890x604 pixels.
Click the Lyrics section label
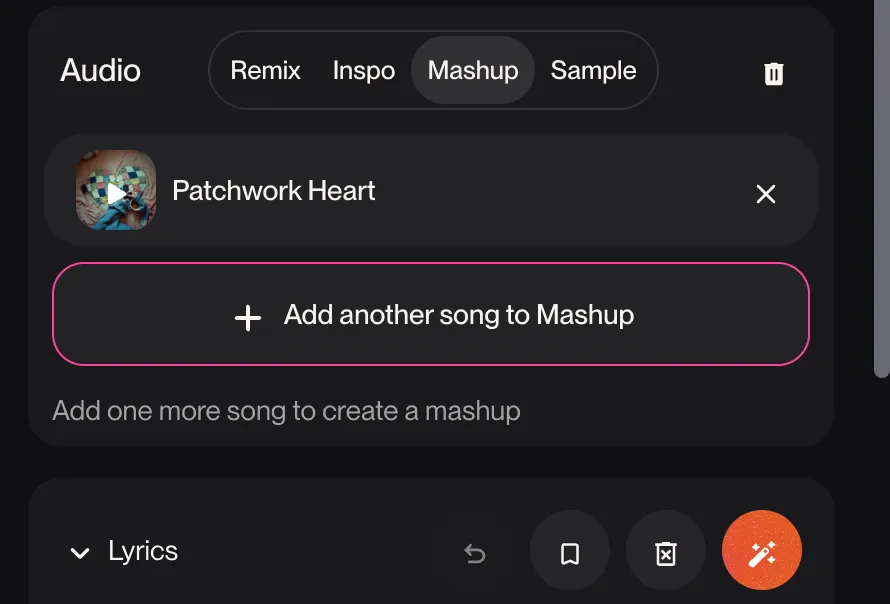pos(143,551)
